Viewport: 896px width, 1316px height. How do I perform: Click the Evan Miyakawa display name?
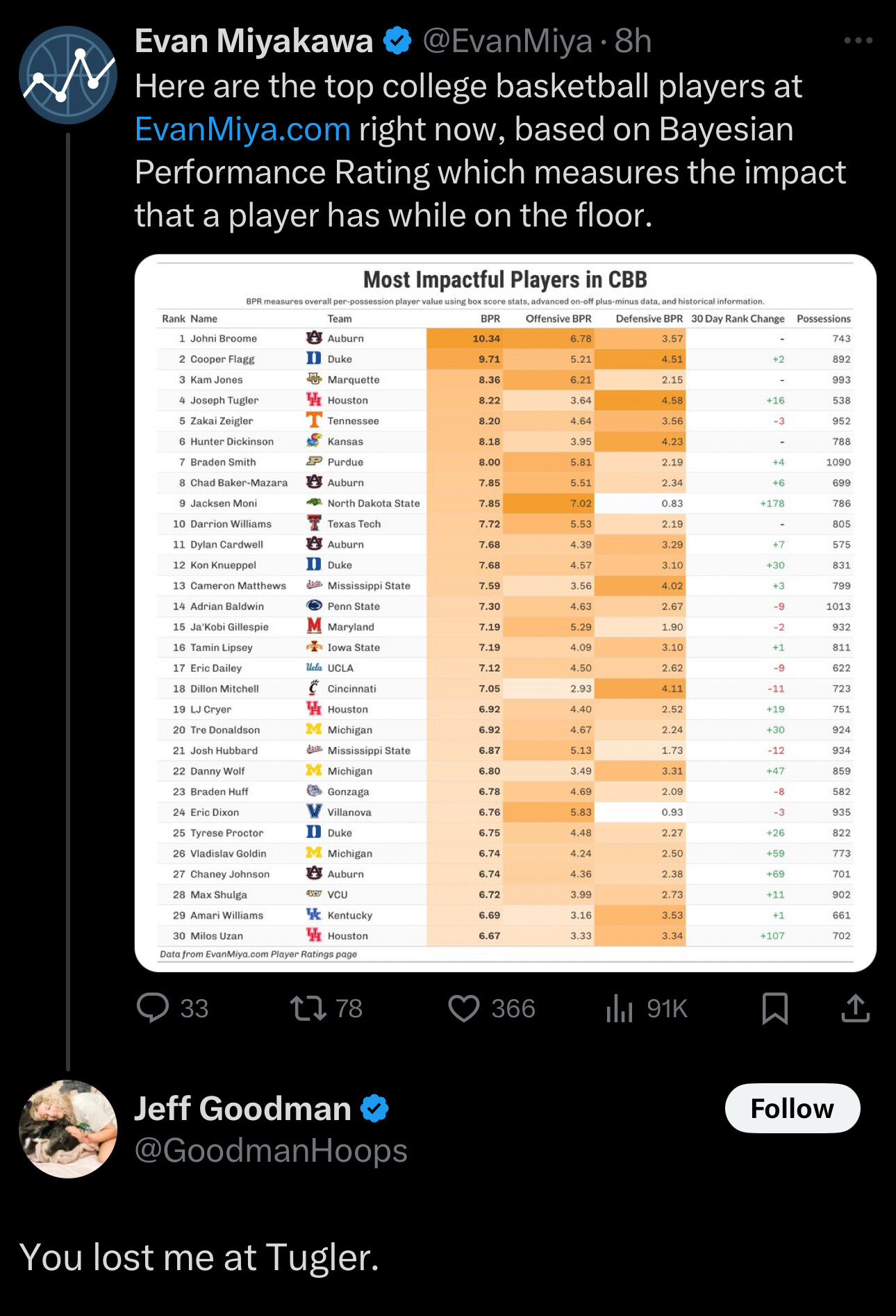pyautogui.click(x=254, y=41)
